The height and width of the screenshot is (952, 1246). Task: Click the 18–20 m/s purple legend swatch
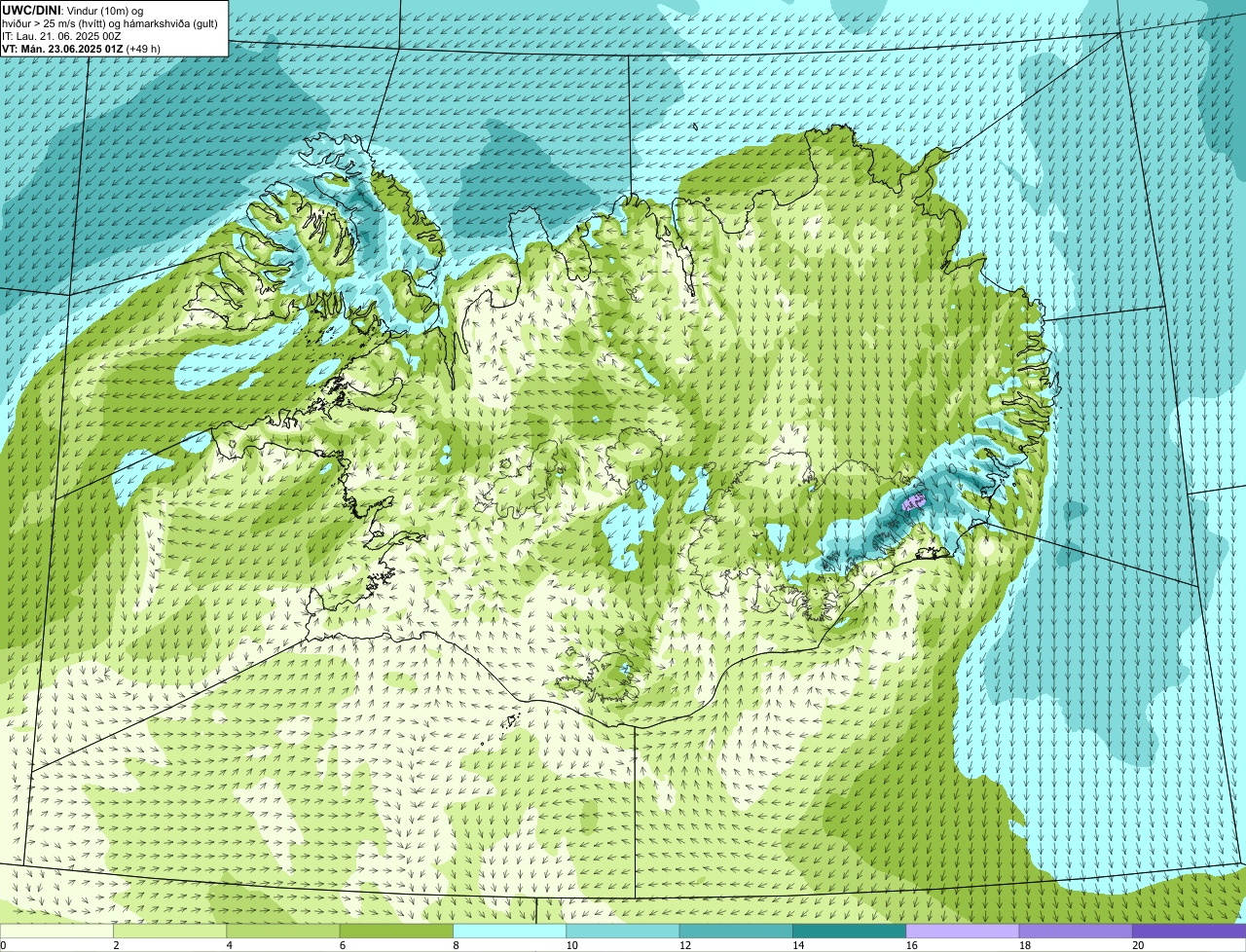pyautogui.click(x=1076, y=931)
